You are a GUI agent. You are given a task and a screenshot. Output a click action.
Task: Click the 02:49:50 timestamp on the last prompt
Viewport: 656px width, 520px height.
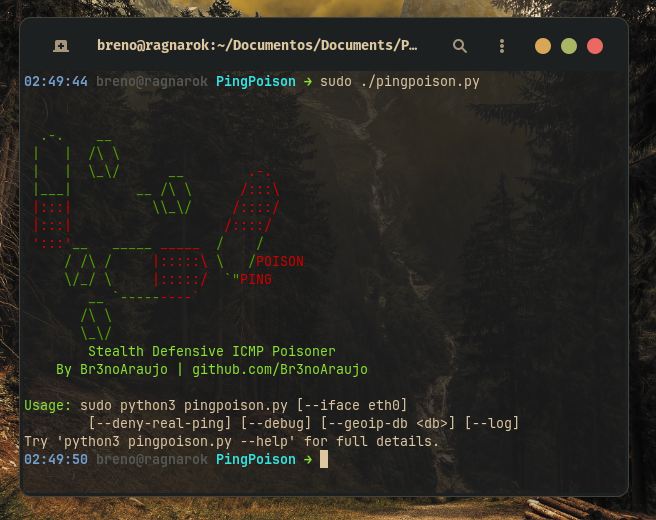pos(56,459)
